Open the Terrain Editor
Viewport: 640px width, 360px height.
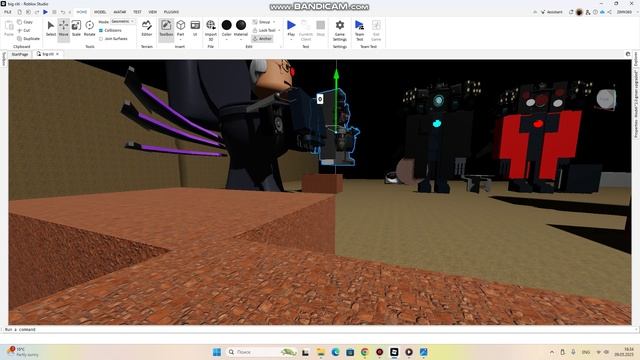pos(147,29)
